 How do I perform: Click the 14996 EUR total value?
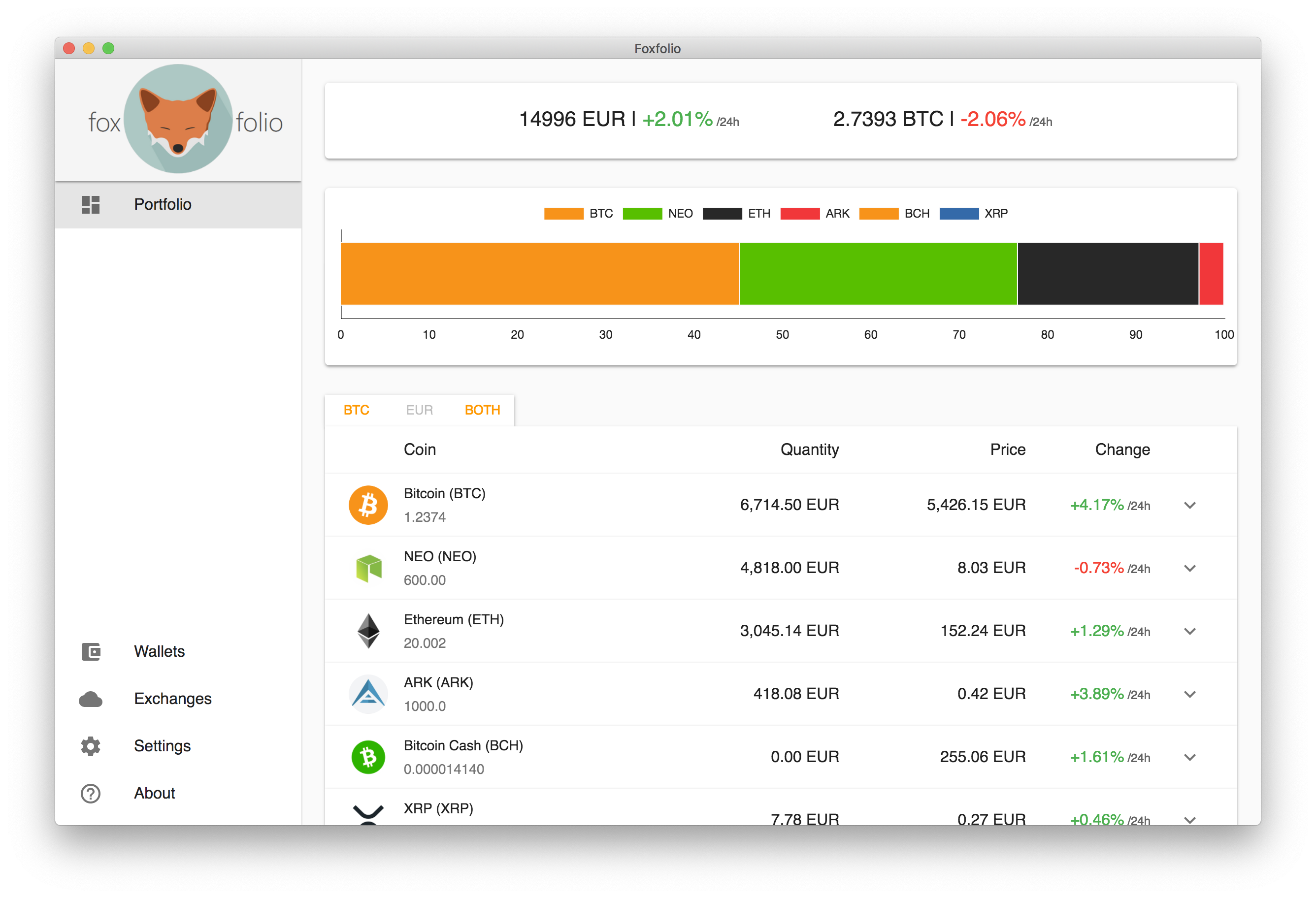pyautogui.click(x=572, y=119)
